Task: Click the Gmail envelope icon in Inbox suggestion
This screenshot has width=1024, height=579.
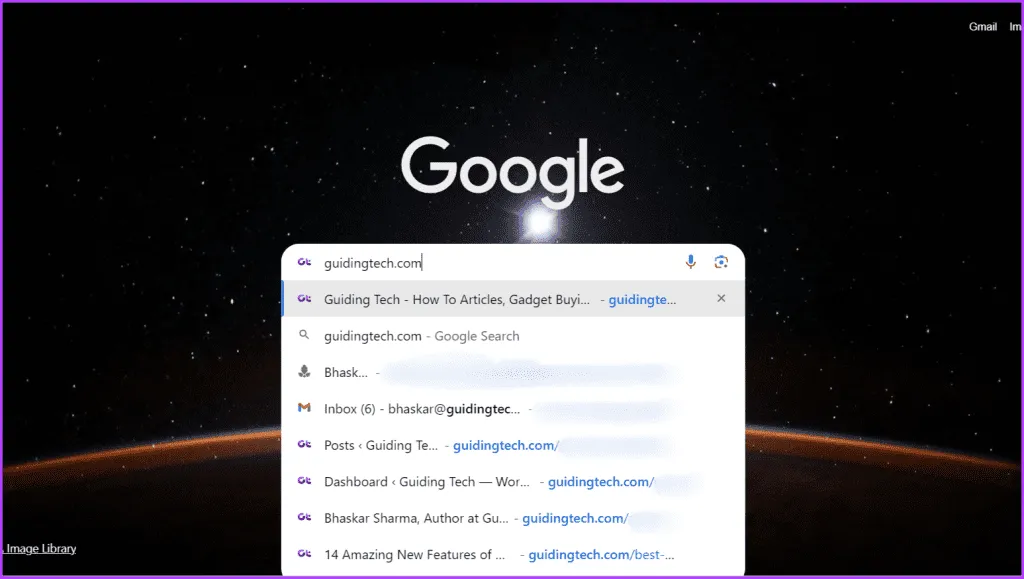Action: (304, 408)
